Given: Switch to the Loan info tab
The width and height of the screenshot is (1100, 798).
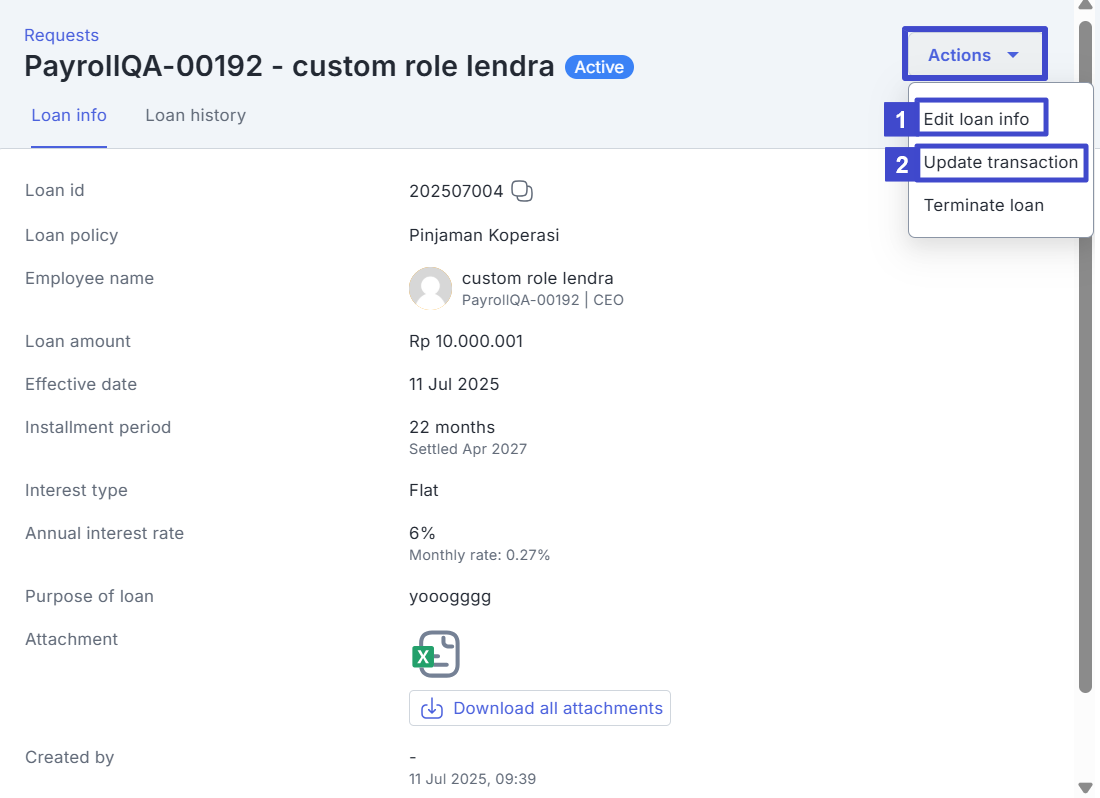Looking at the screenshot, I should 69,115.
